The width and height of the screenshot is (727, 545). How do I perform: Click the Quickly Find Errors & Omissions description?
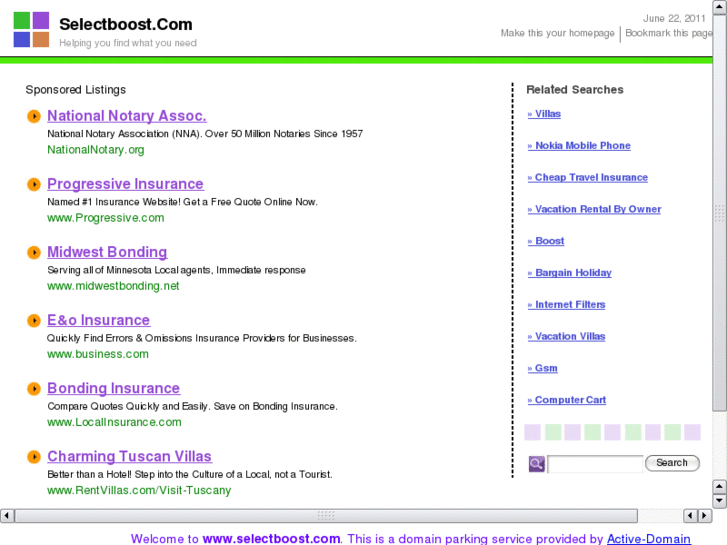click(x=202, y=339)
